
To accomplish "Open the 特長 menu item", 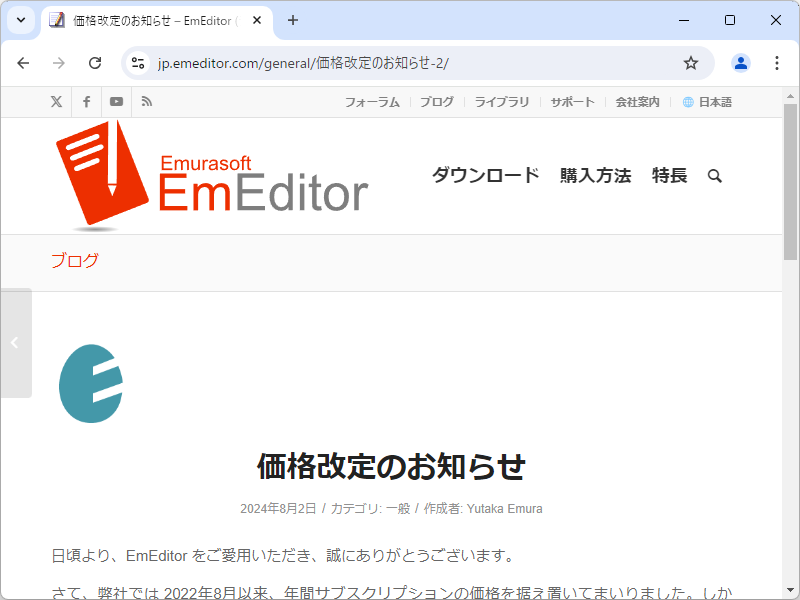I will [x=668, y=175].
